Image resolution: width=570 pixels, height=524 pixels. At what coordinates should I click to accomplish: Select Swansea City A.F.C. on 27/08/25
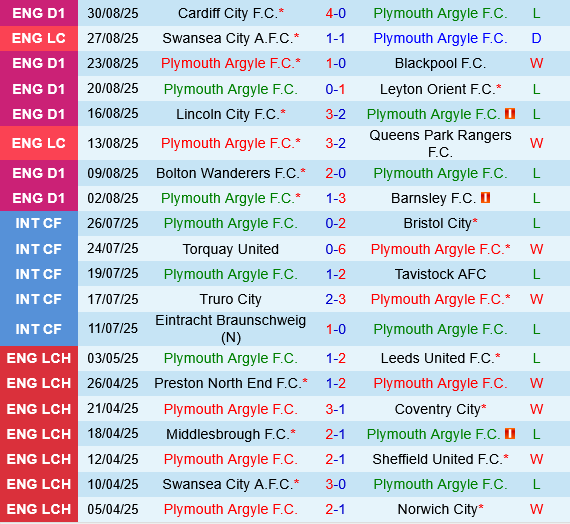click(x=228, y=38)
